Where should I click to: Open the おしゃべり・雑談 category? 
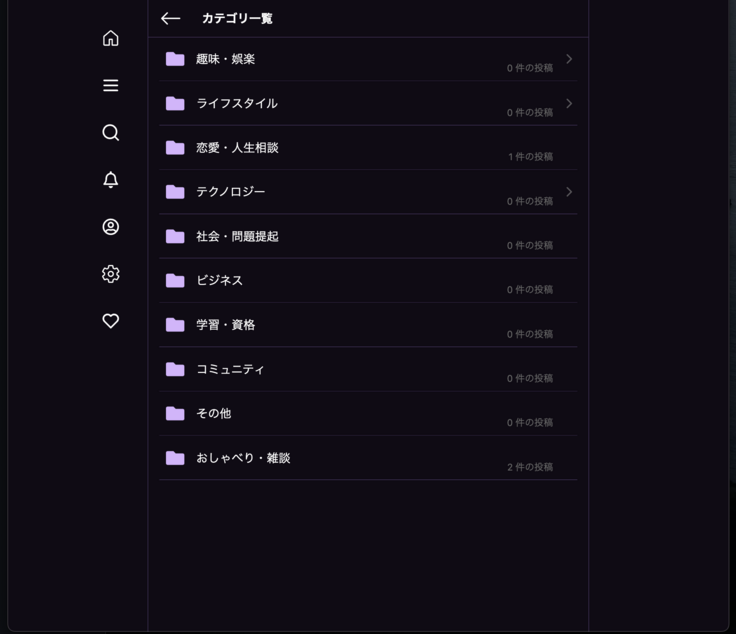243,458
